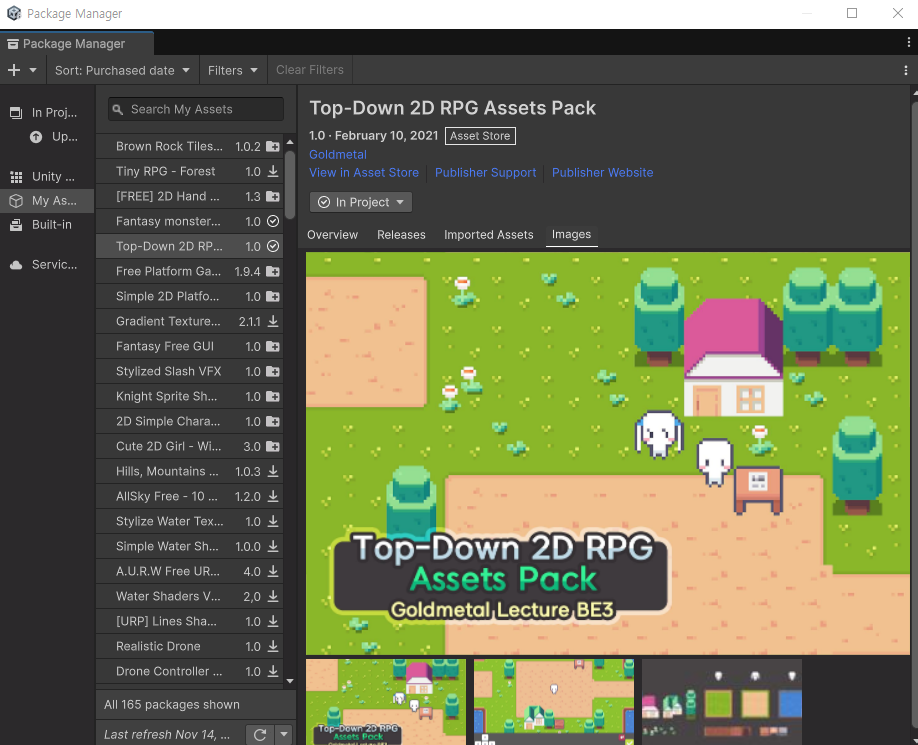Click download icon for Hills, Mountains
This screenshot has height=745, width=918.
point(273,471)
